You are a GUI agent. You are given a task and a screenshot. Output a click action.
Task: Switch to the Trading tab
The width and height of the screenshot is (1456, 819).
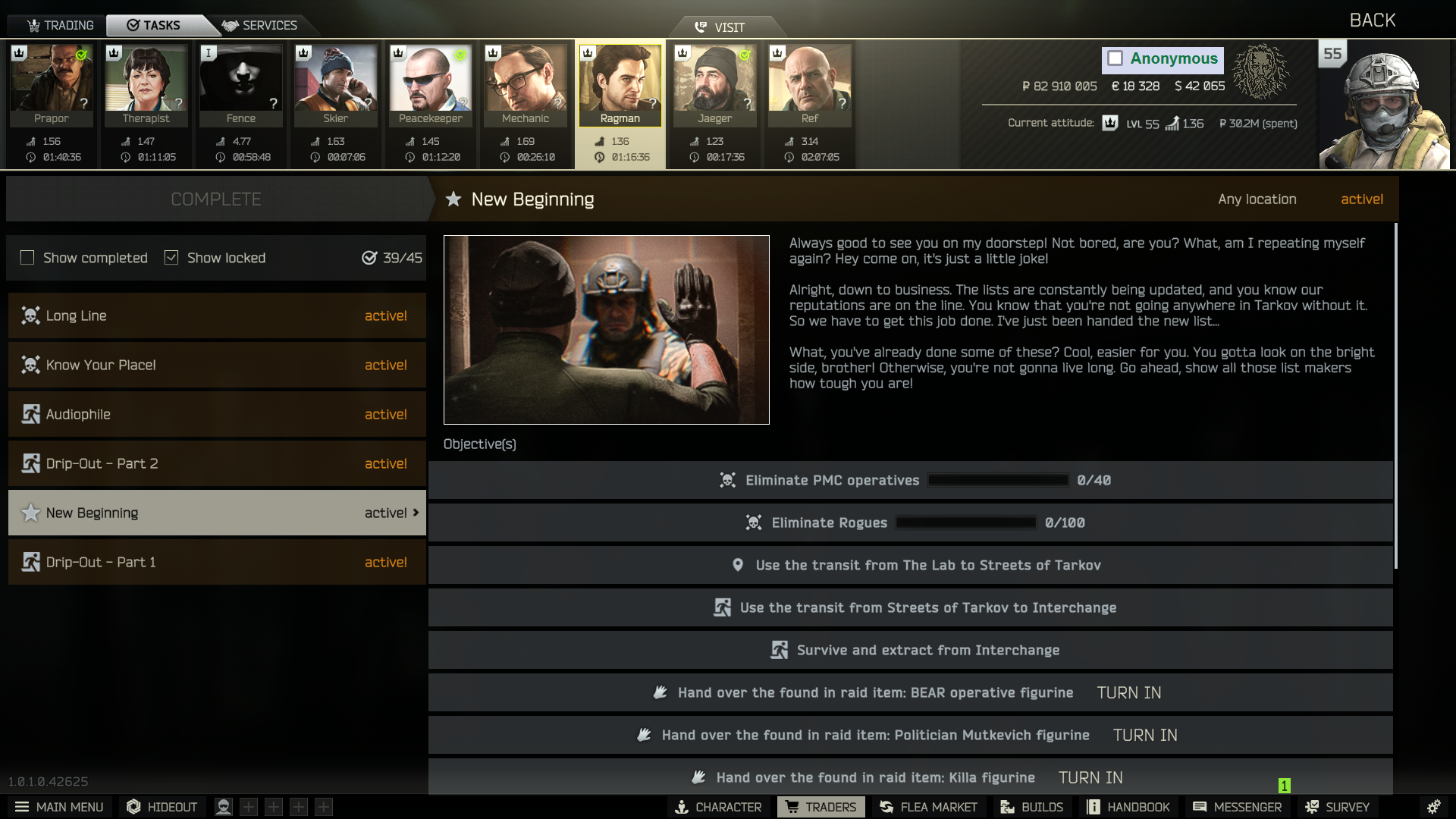(x=60, y=25)
